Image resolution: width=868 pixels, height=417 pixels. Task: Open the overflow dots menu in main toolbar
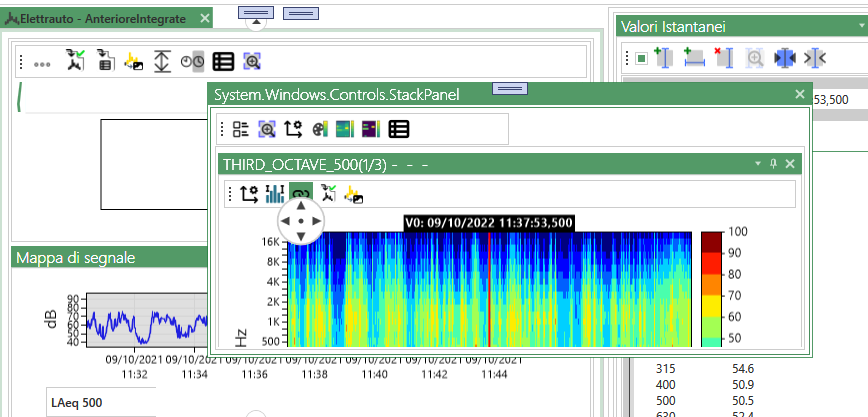[x=42, y=63]
